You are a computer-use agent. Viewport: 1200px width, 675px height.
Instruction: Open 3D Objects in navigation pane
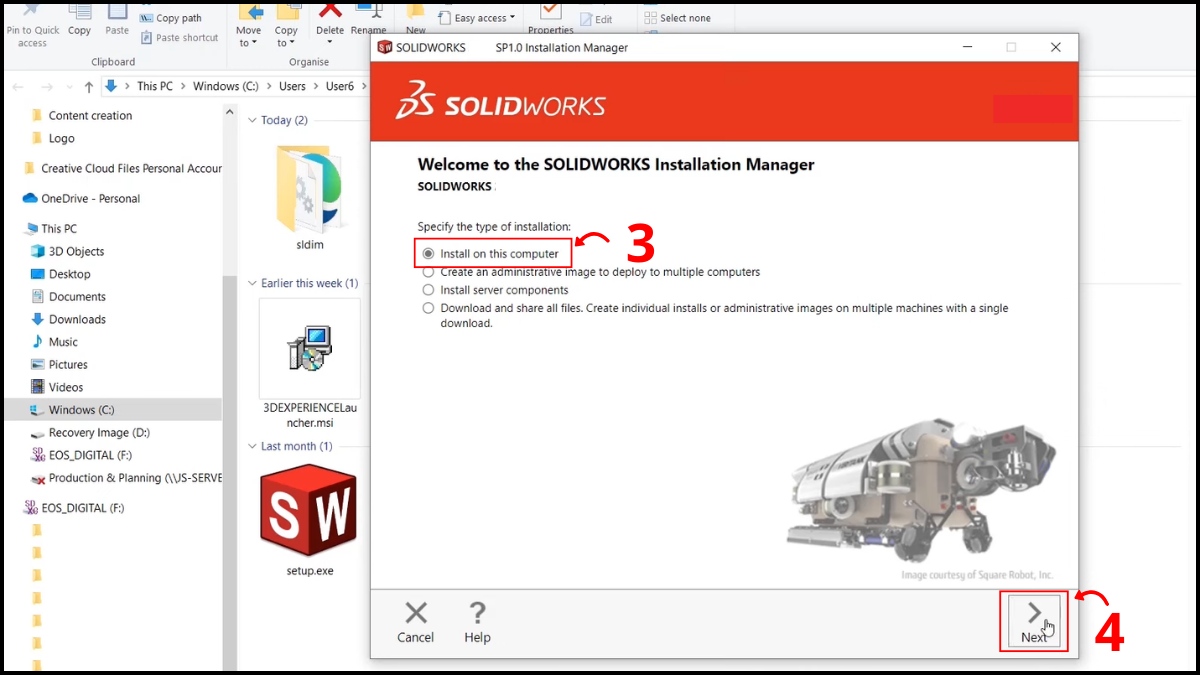76,252
